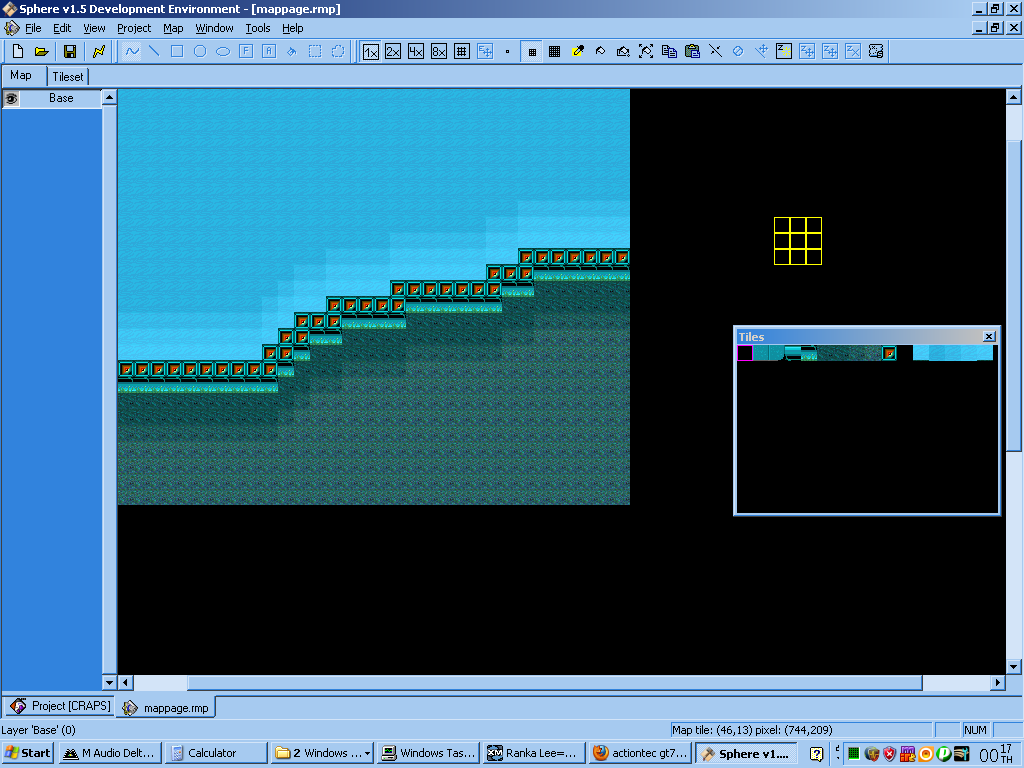The image size is (1024, 768).
Task: Click the paste clipboard toolbar icon
Action: point(692,51)
